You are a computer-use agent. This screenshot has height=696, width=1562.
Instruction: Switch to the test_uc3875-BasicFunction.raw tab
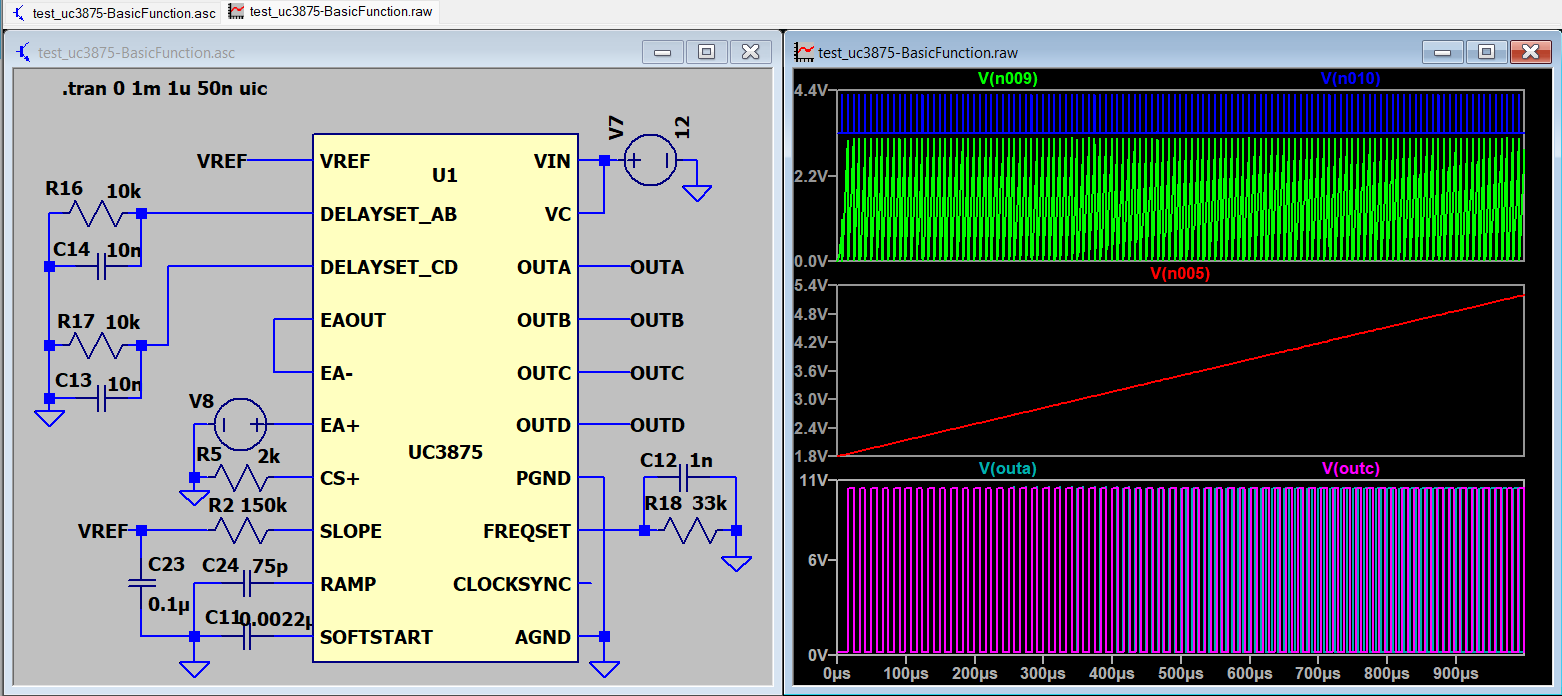(x=330, y=12)
